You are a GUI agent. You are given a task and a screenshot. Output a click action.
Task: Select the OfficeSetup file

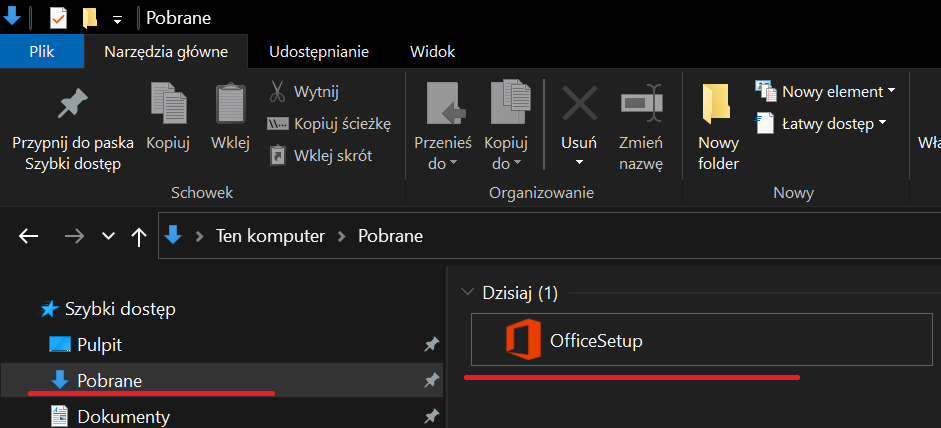596,341
